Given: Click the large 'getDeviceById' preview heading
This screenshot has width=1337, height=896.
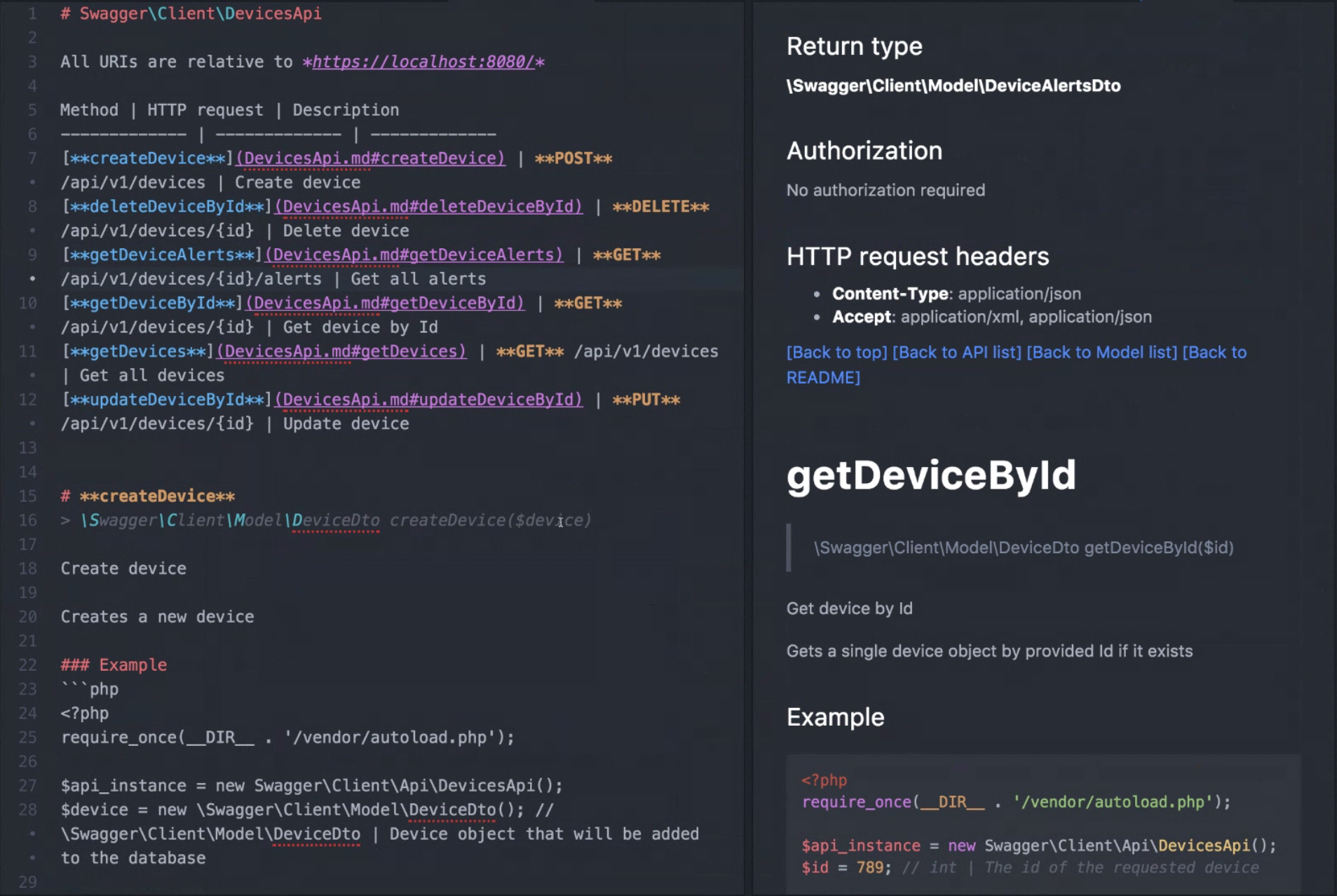Looking at the screenshot, I should click(x=930, y=475).
